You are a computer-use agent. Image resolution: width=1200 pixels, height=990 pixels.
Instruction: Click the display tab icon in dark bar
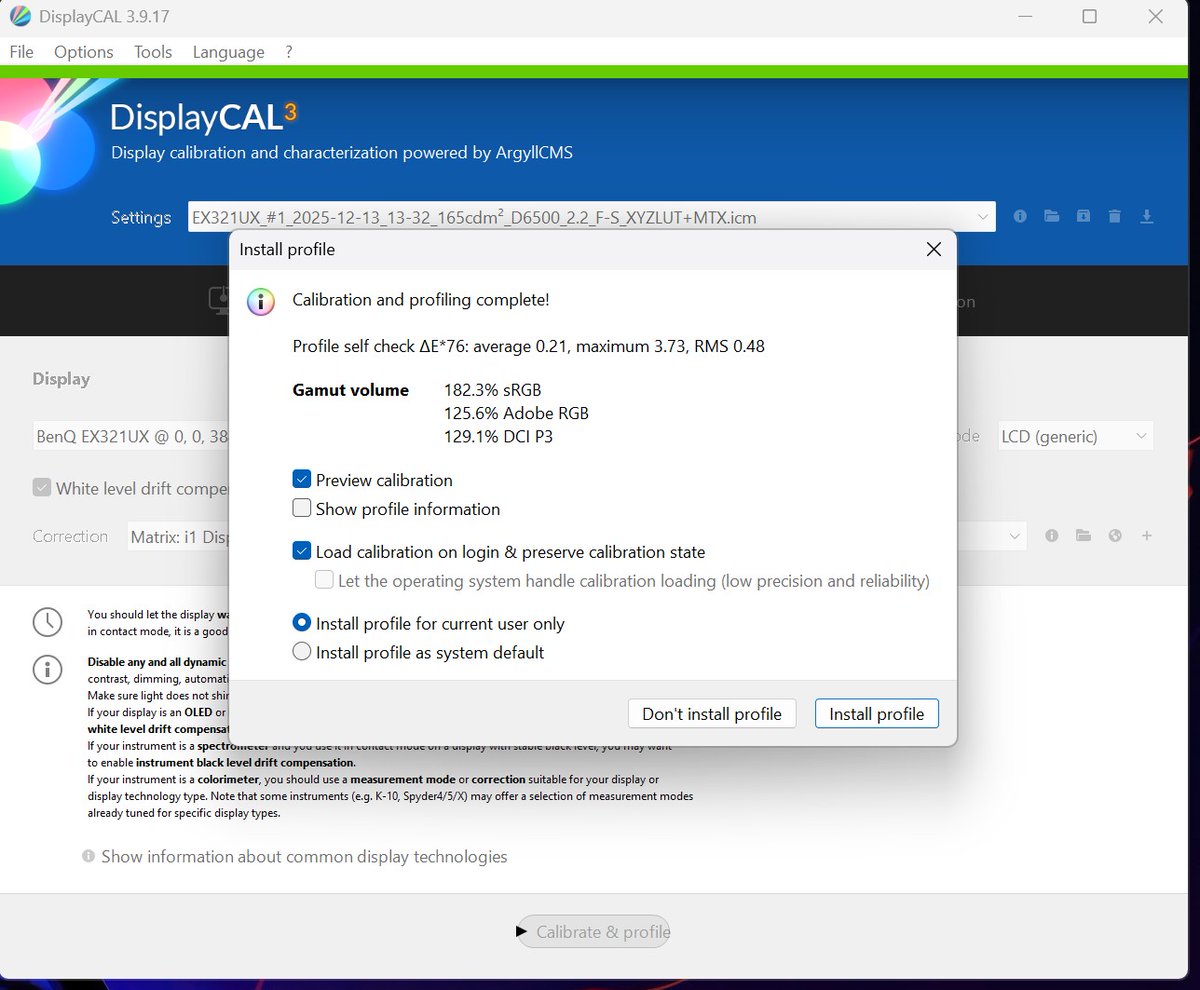click(x=219, y=300)
